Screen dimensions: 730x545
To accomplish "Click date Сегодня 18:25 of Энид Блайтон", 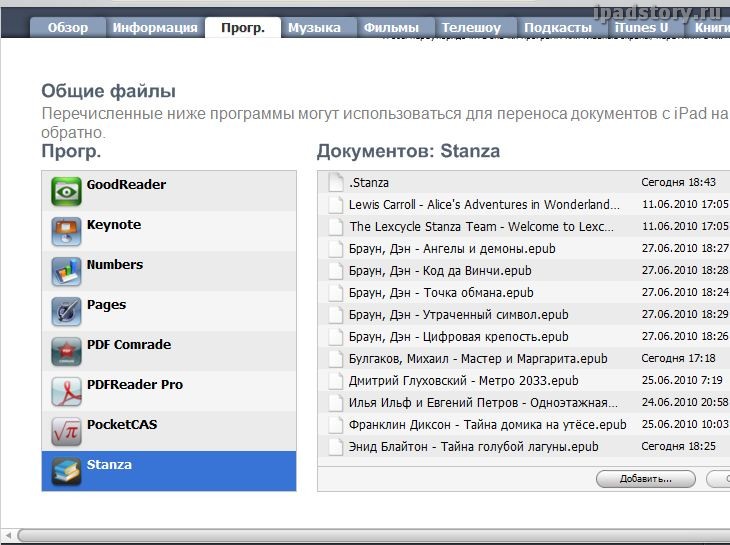I will coord(678,446).
